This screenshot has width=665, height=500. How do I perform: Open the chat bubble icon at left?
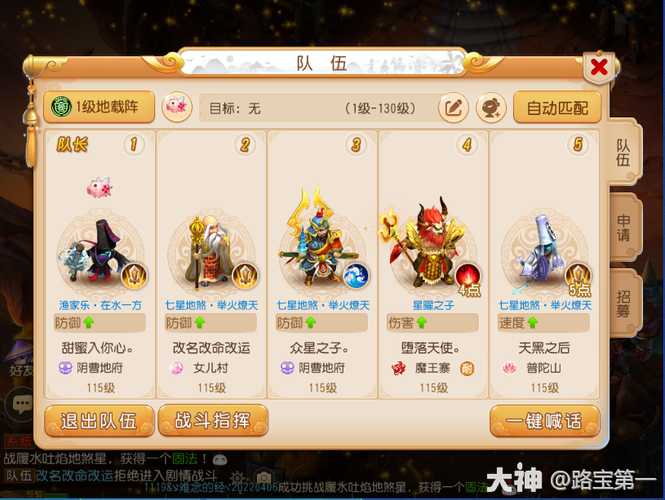coord(21,403)
